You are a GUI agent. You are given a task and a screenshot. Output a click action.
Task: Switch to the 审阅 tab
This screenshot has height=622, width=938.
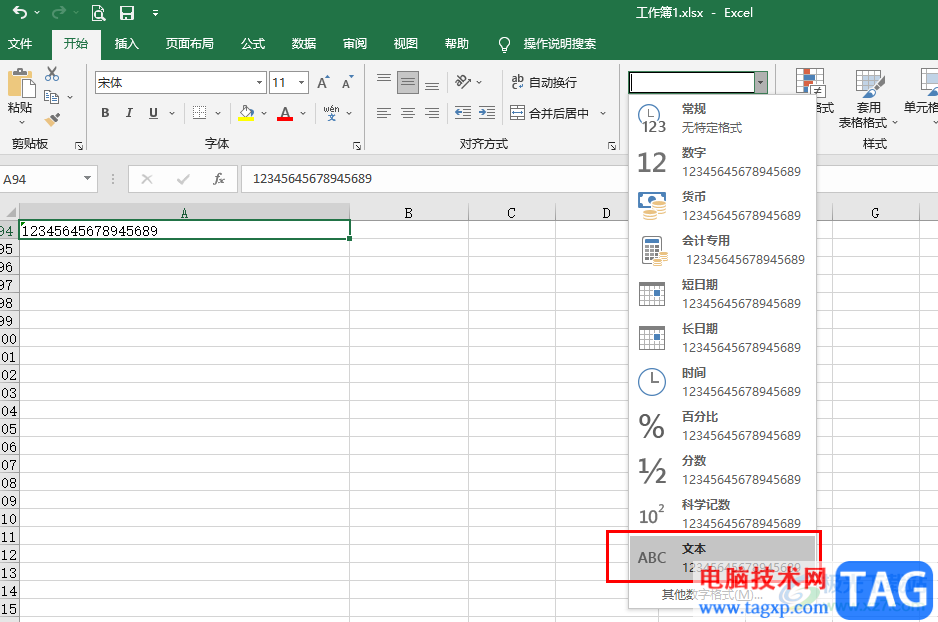pos(355,44)
